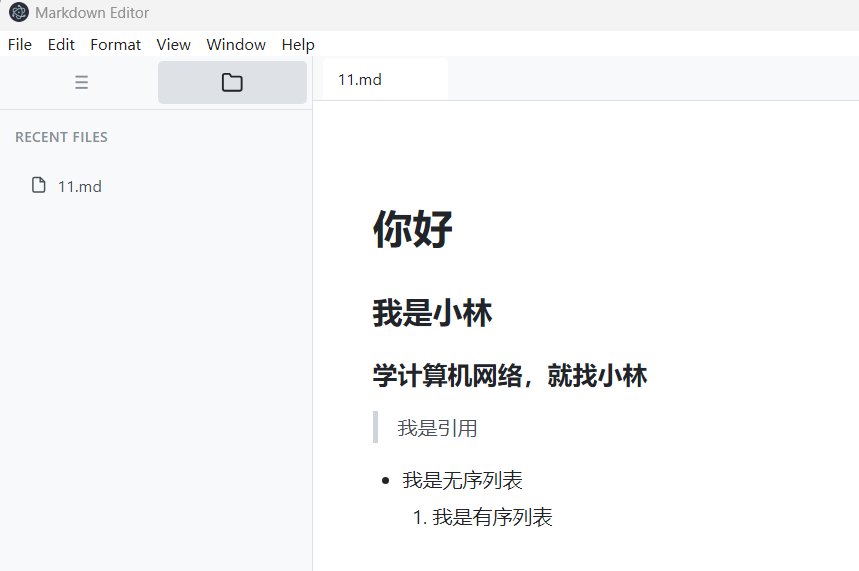Viewport: 859px width, 571px height.
Task: Open the Format menu
Action: (115, 44)
